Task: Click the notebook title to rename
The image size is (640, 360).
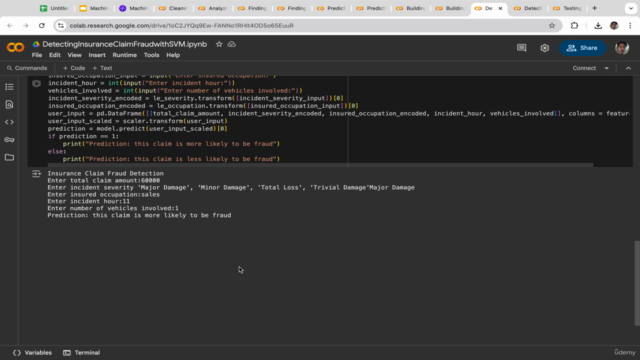Action: (x=124, y=44)
